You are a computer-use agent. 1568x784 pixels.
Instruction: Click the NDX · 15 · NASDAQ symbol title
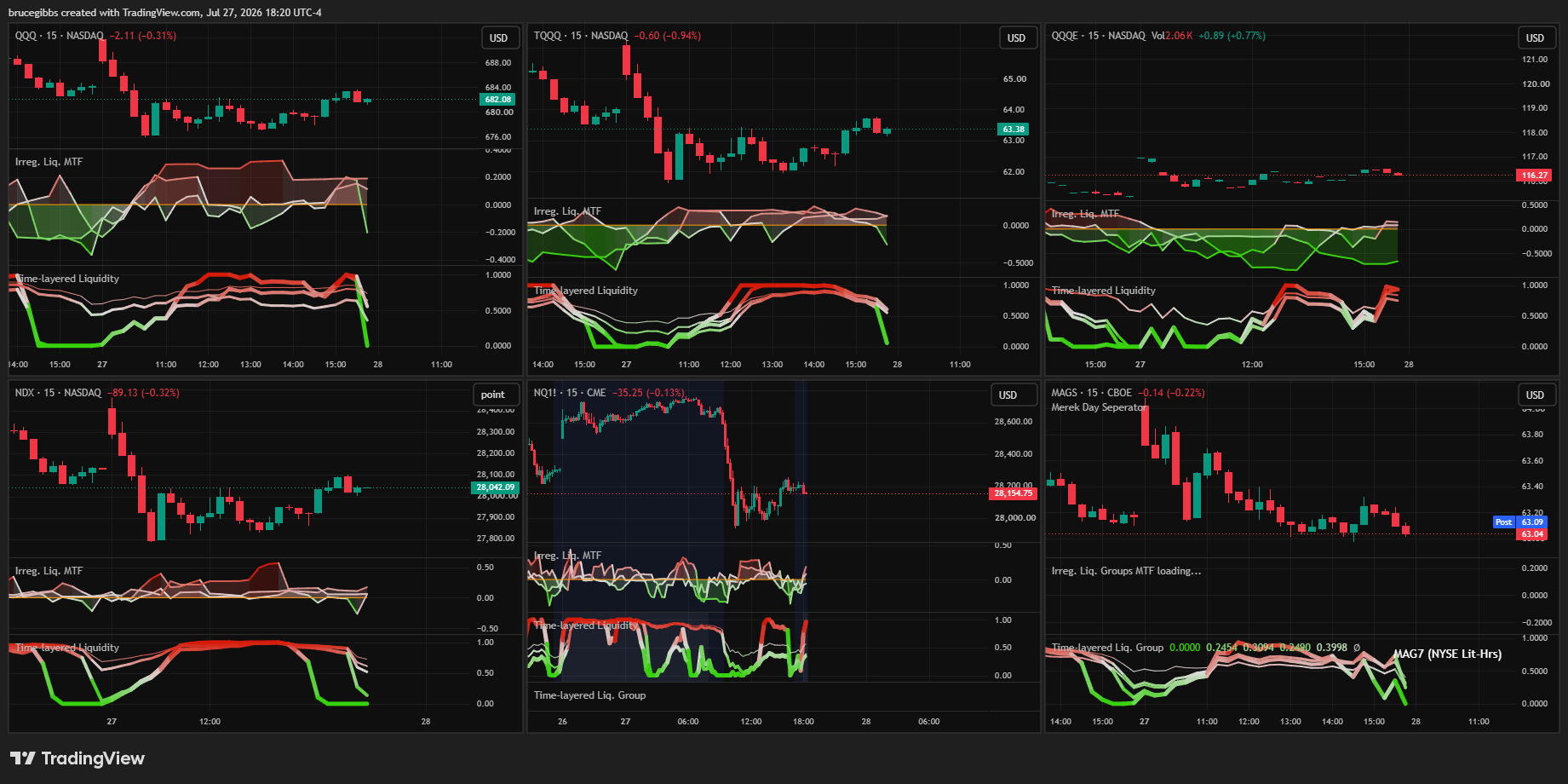click(58, 393)
